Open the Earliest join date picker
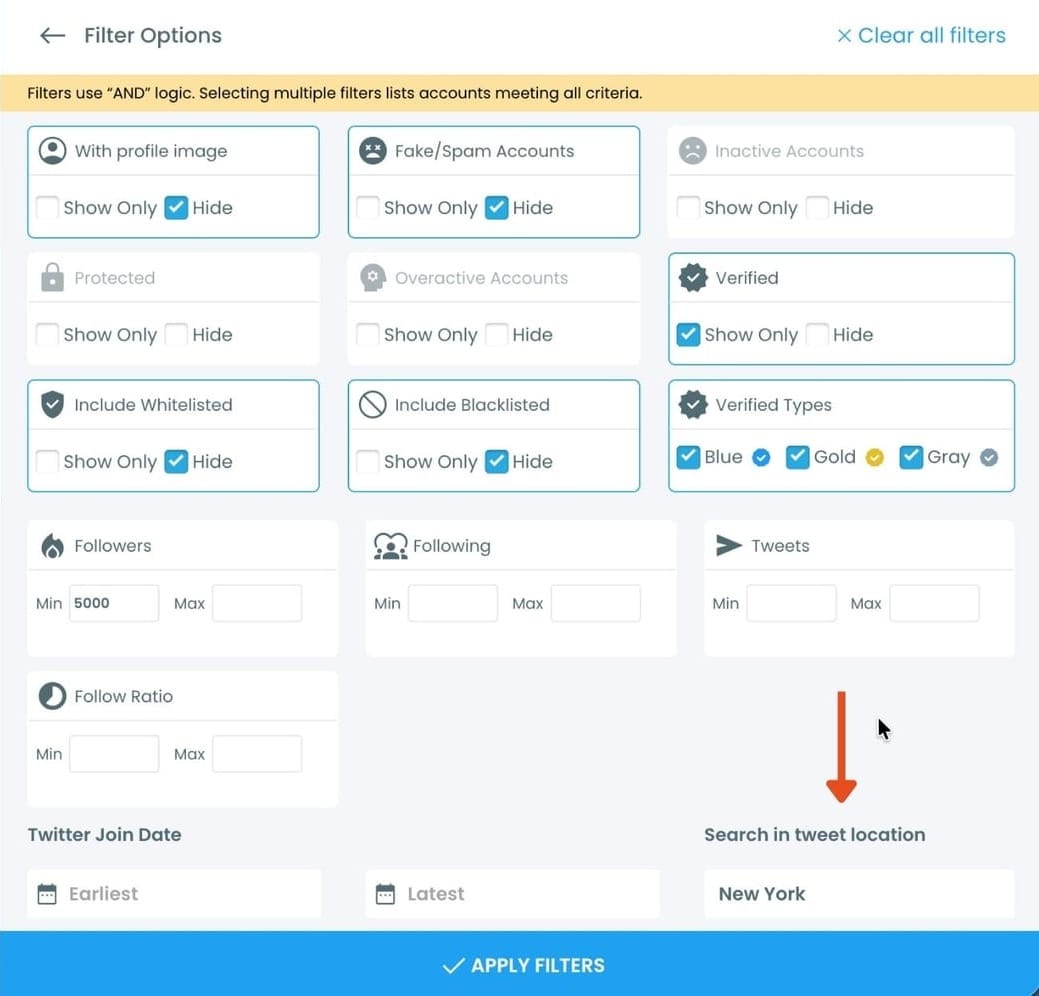The width and height of the screenshot is (1039, 996). [172, 893]
